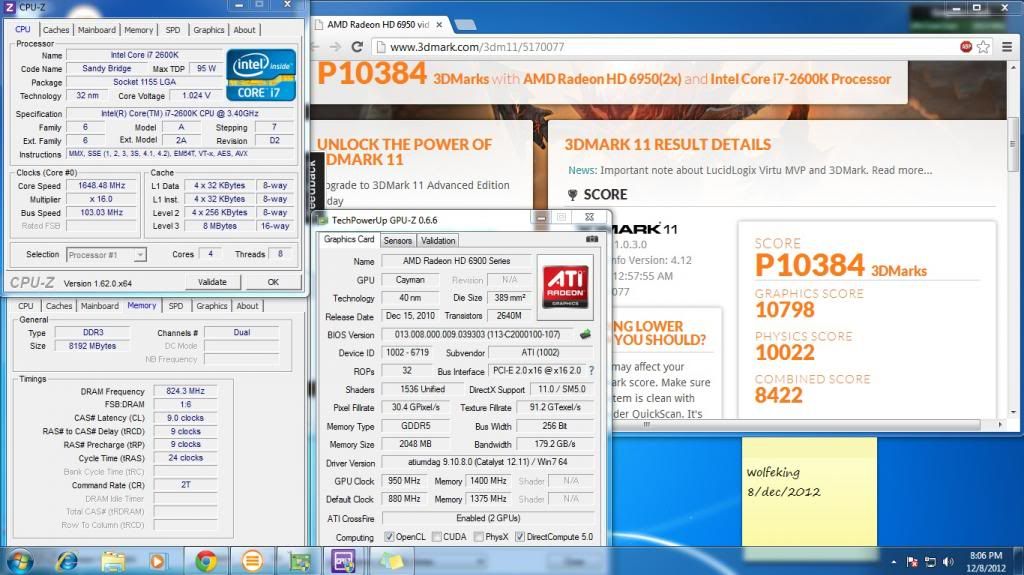1024x575 pixels.
Task: Open the Windows Start menu
Action: (x=20, y=561)
